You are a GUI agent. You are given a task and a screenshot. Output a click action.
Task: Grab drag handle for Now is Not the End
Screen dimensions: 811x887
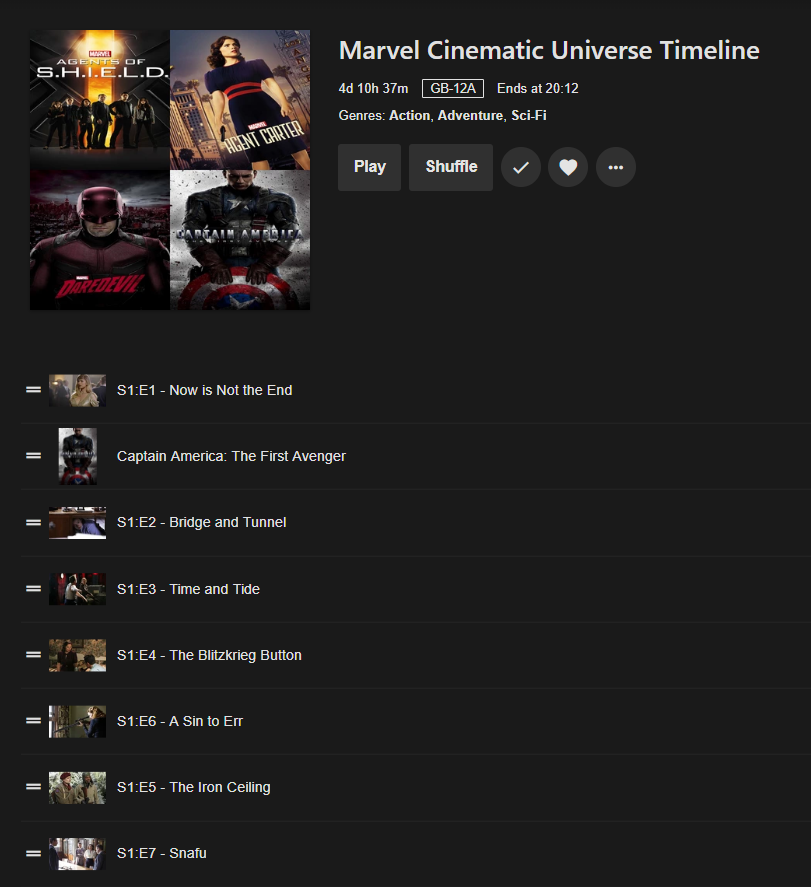click(x=33, y=390)
